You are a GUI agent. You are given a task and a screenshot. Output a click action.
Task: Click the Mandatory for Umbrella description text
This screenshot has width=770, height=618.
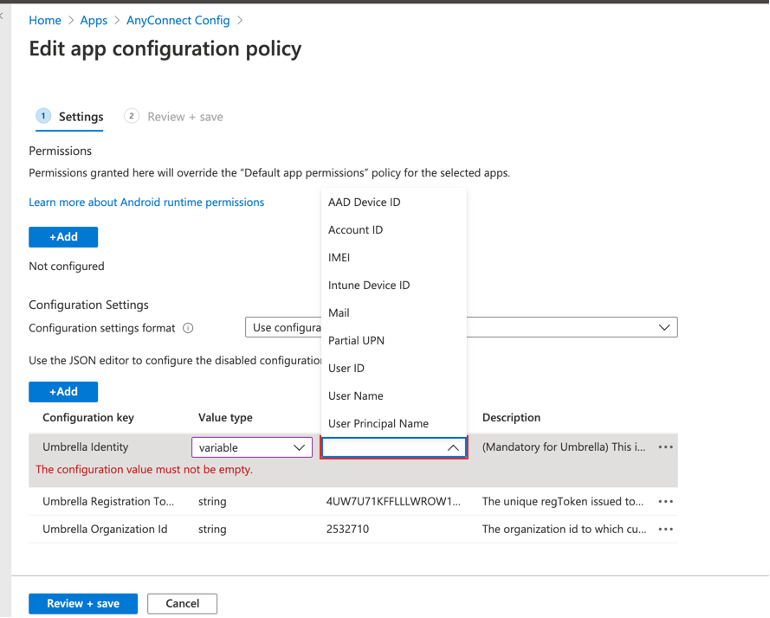pos(564,447)
